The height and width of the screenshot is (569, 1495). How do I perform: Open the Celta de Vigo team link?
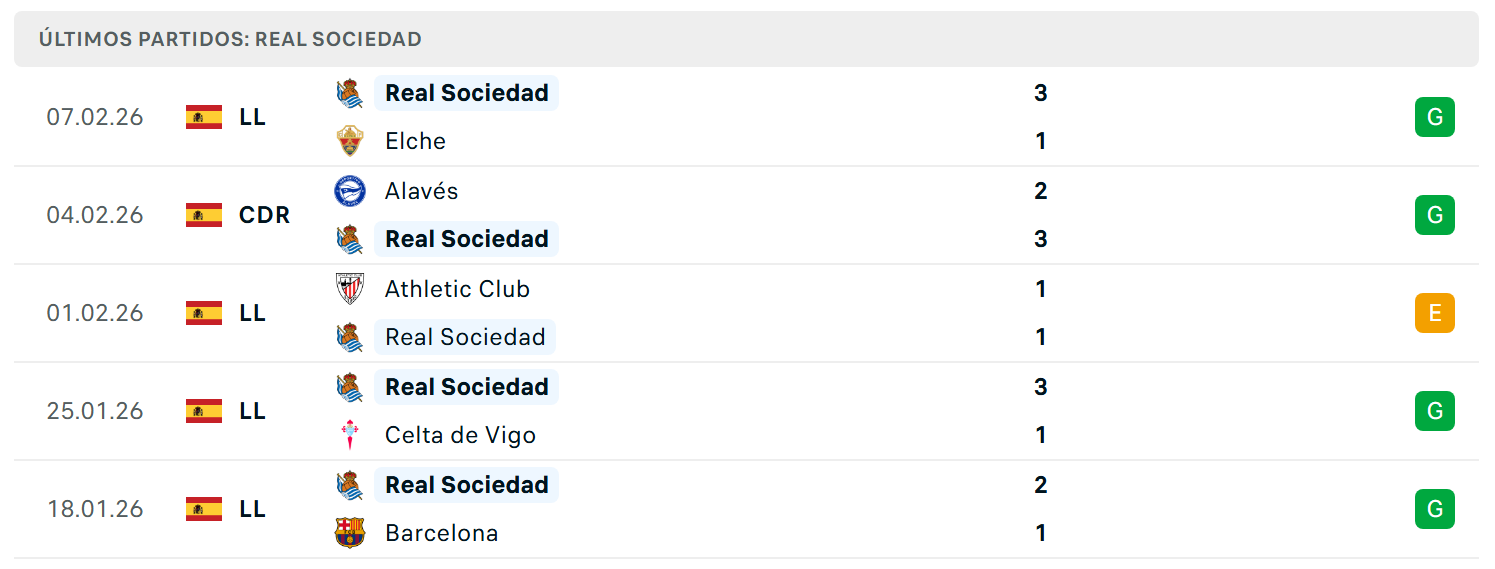click(x=460, y=435)
